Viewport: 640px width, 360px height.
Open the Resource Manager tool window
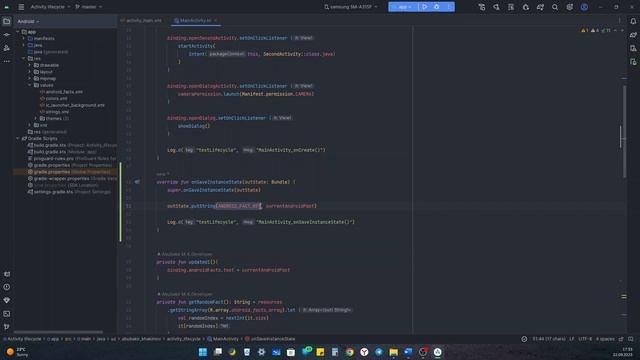[7, 48]
